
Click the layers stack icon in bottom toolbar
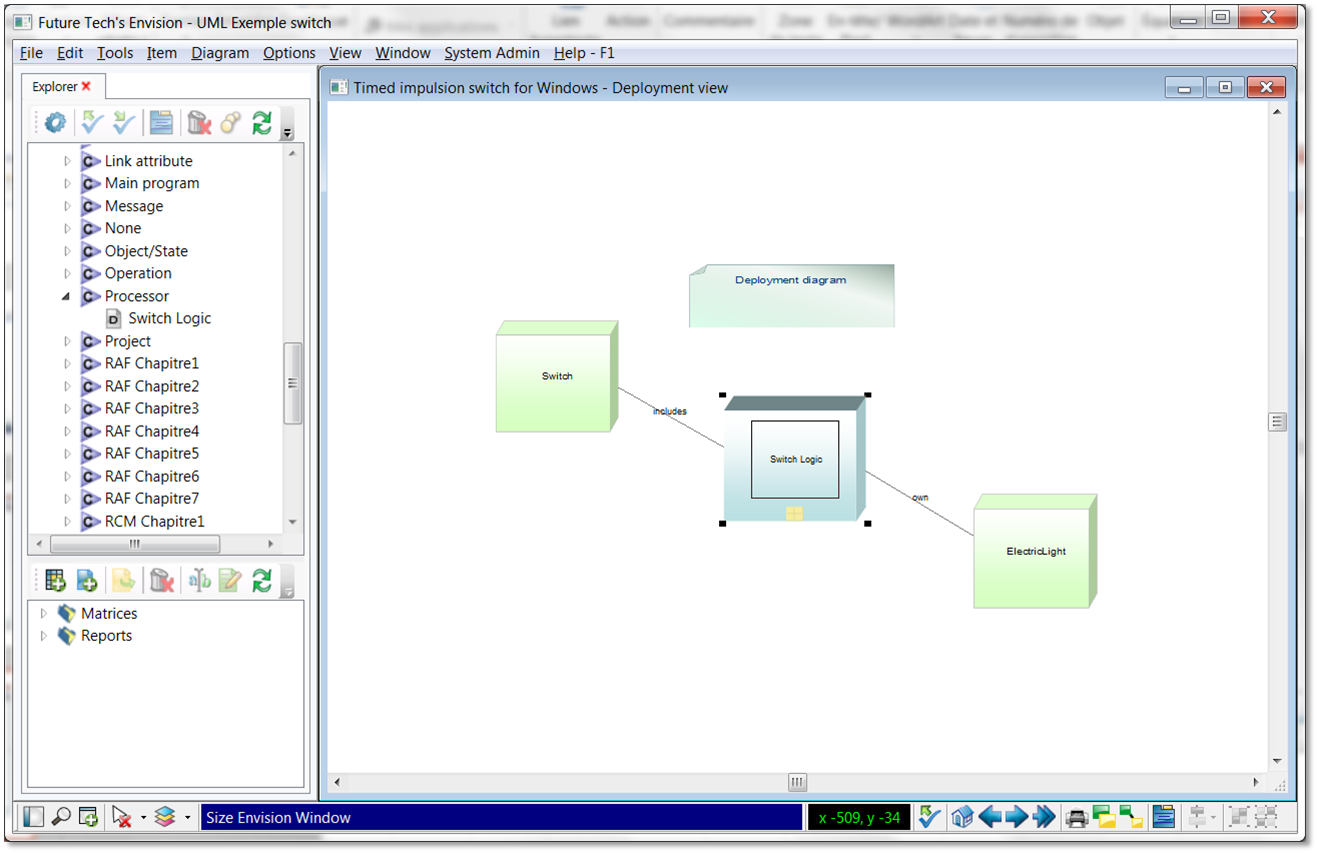click(165, 818)
